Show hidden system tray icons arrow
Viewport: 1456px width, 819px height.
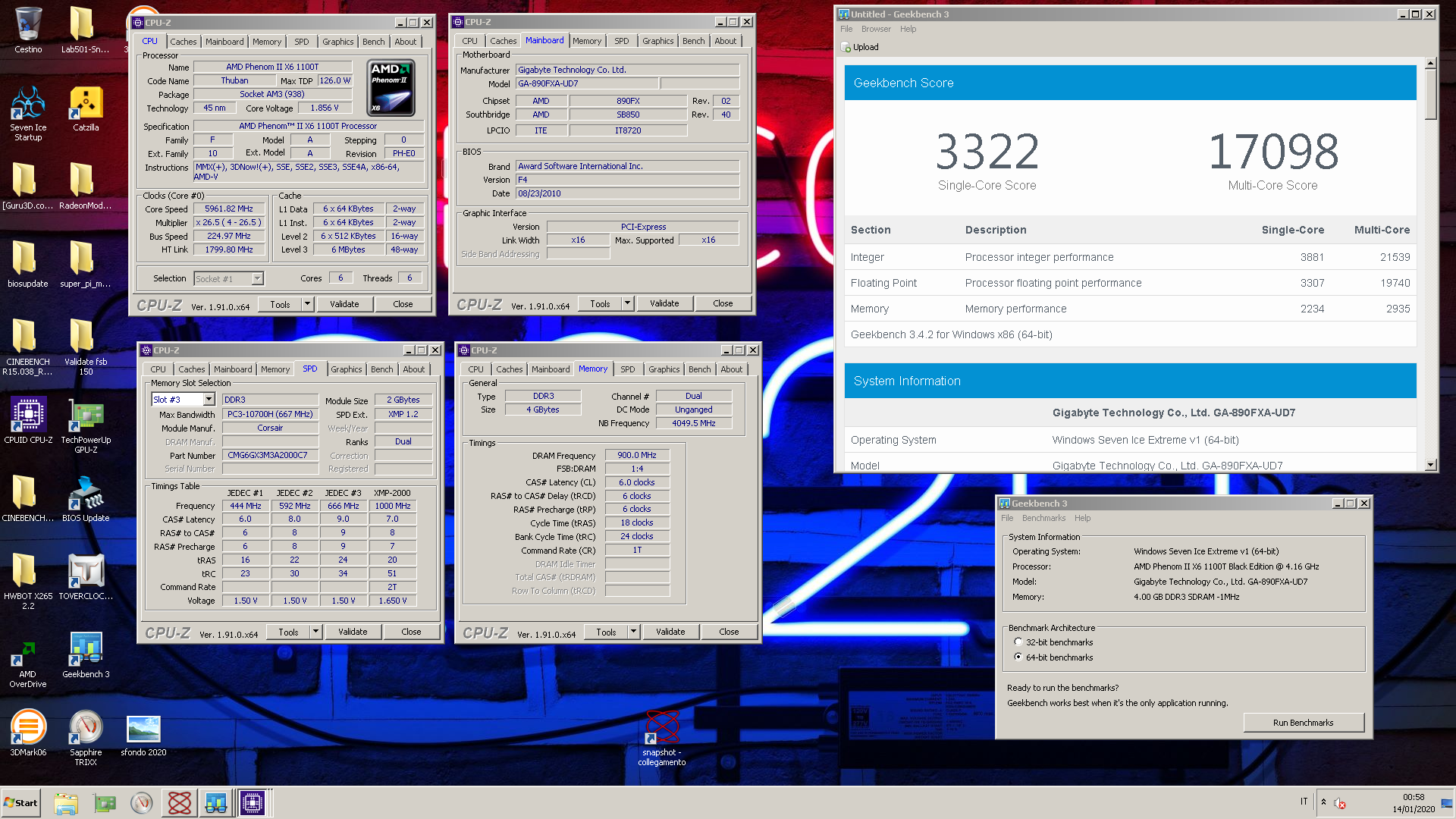tap(1324, 802)
